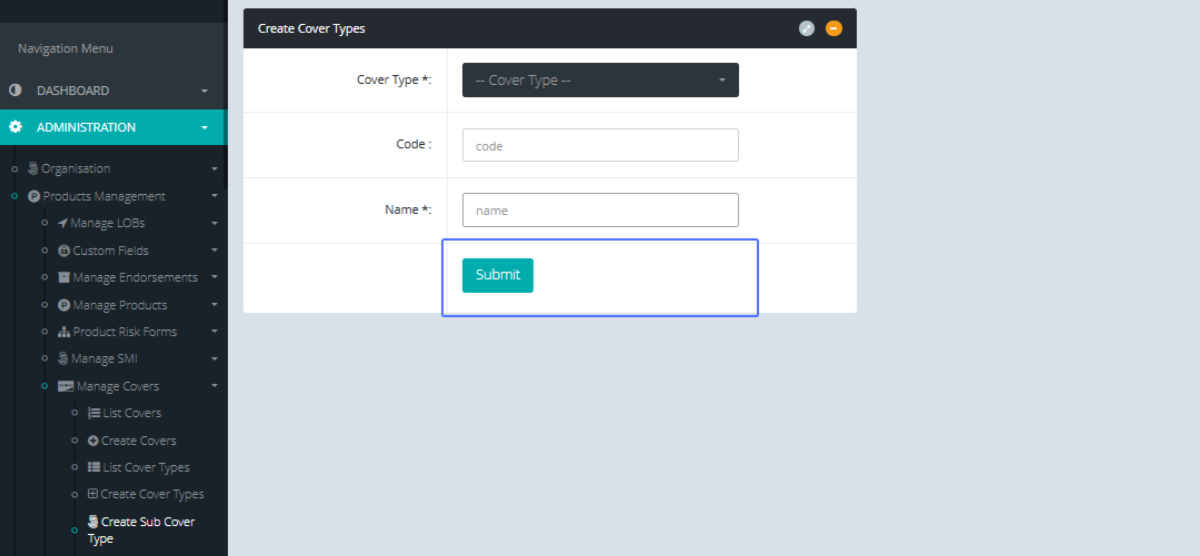Go to Create Cover Types link
The image size is (1200, 556).
click(151, 494)
